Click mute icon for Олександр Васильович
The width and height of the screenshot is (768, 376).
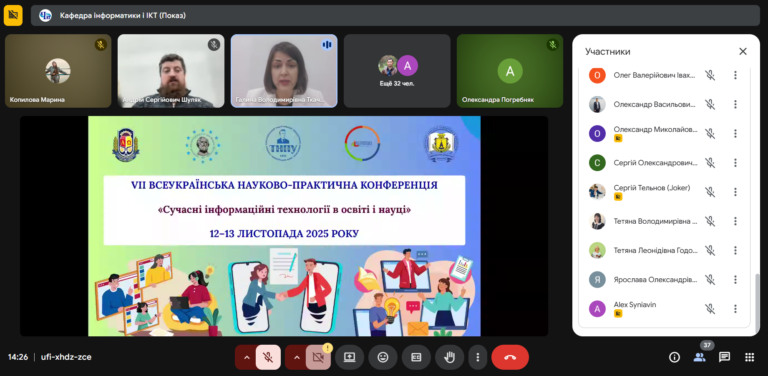[x=710, y=104]
